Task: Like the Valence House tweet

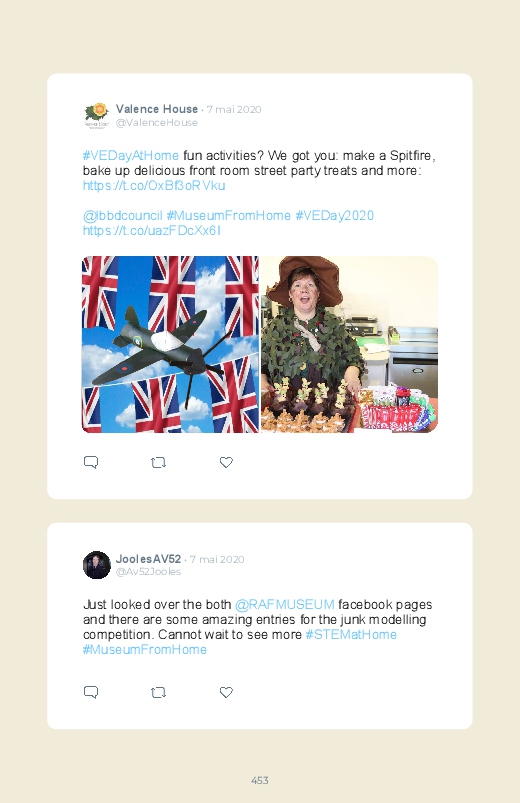Action: (x=226, y=462)
